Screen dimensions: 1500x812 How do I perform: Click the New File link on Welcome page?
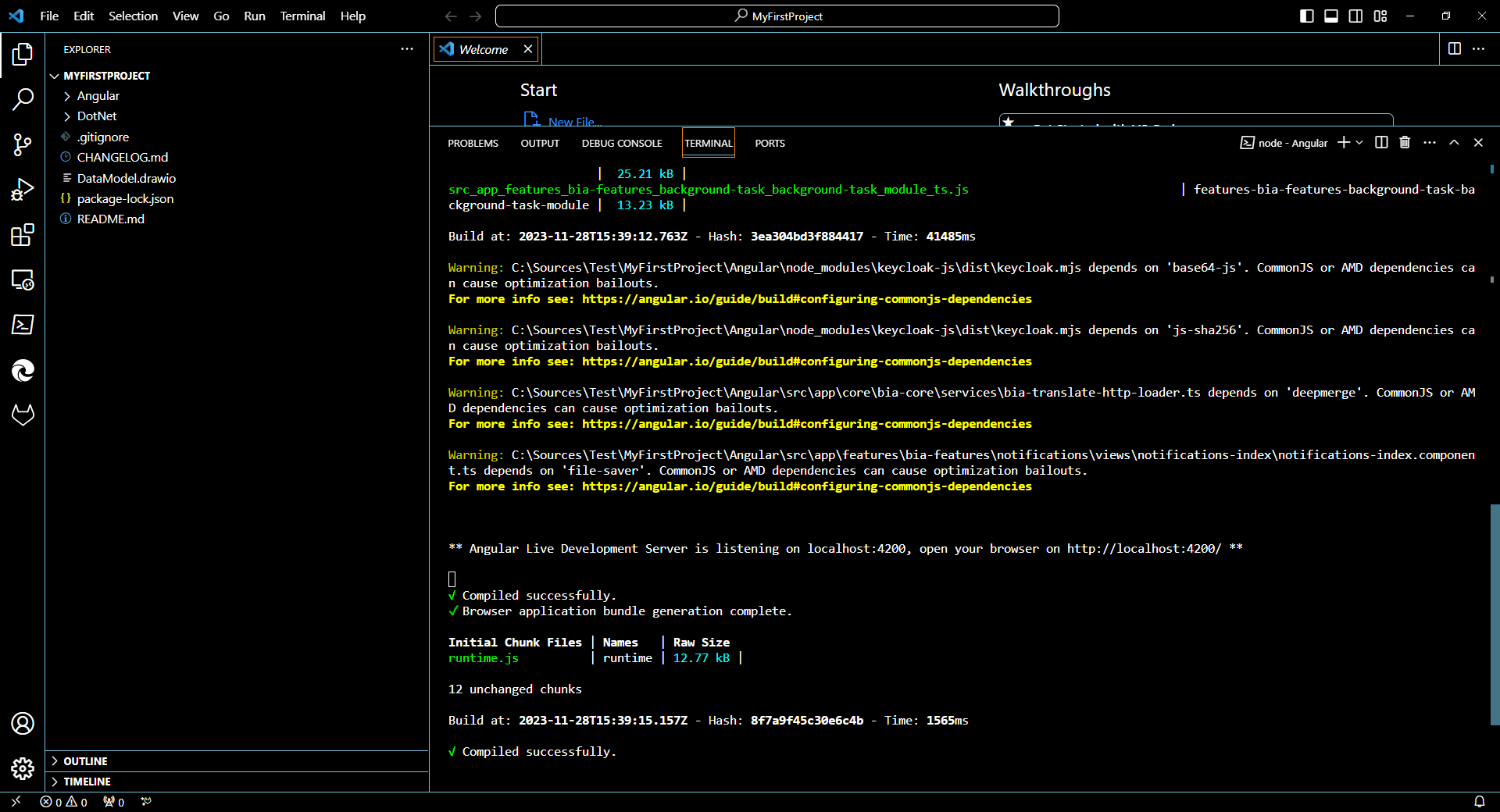(x=575, y=121)
